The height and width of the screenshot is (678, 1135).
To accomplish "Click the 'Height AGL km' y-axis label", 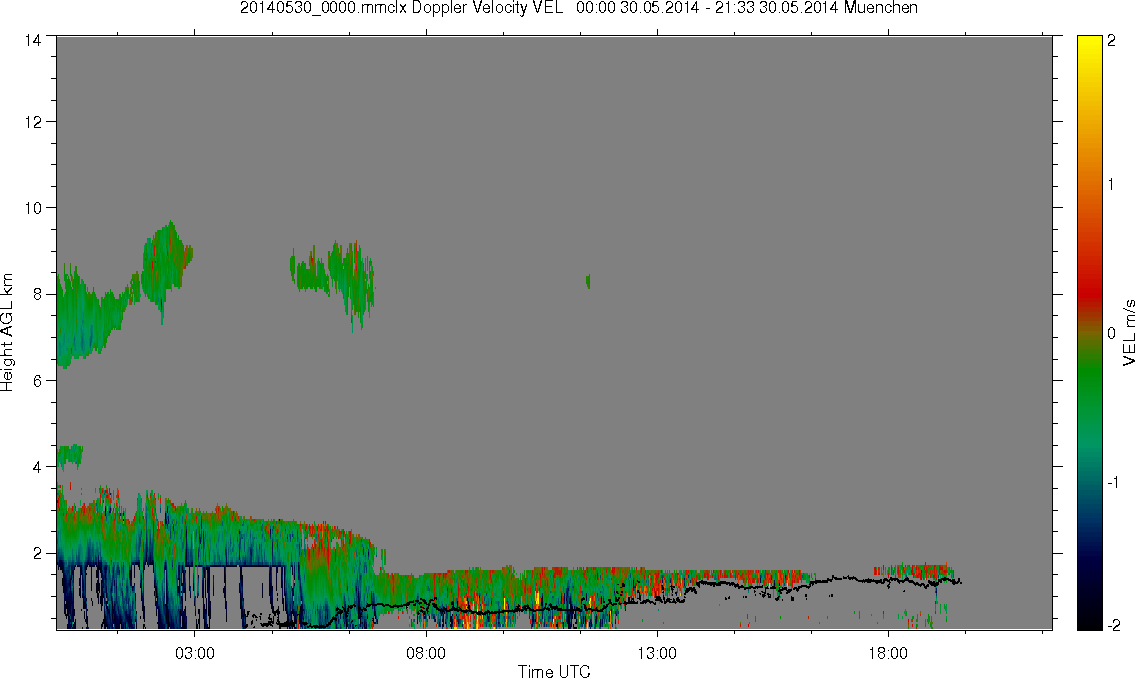I will 7,333.
